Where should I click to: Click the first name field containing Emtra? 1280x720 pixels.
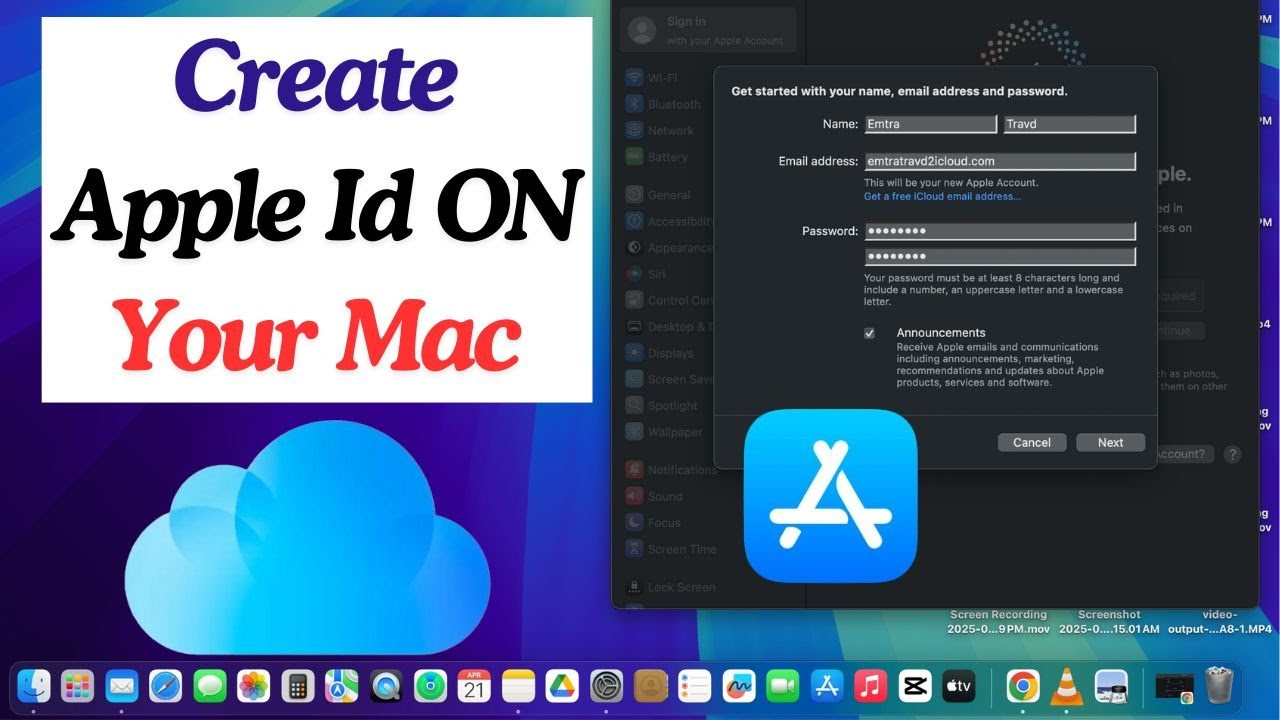930,124
